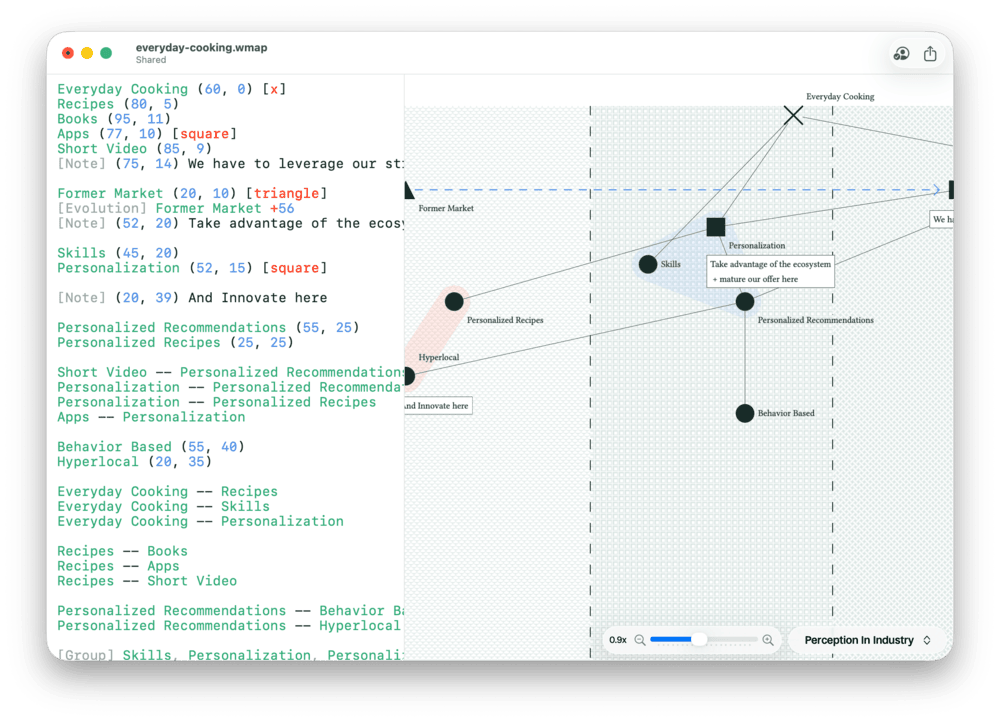The height and width of the screenshot is (722, 1000).
Task: Click the 'Take advantage of the ecosystem' note
Action: click(x=770, y=271)
